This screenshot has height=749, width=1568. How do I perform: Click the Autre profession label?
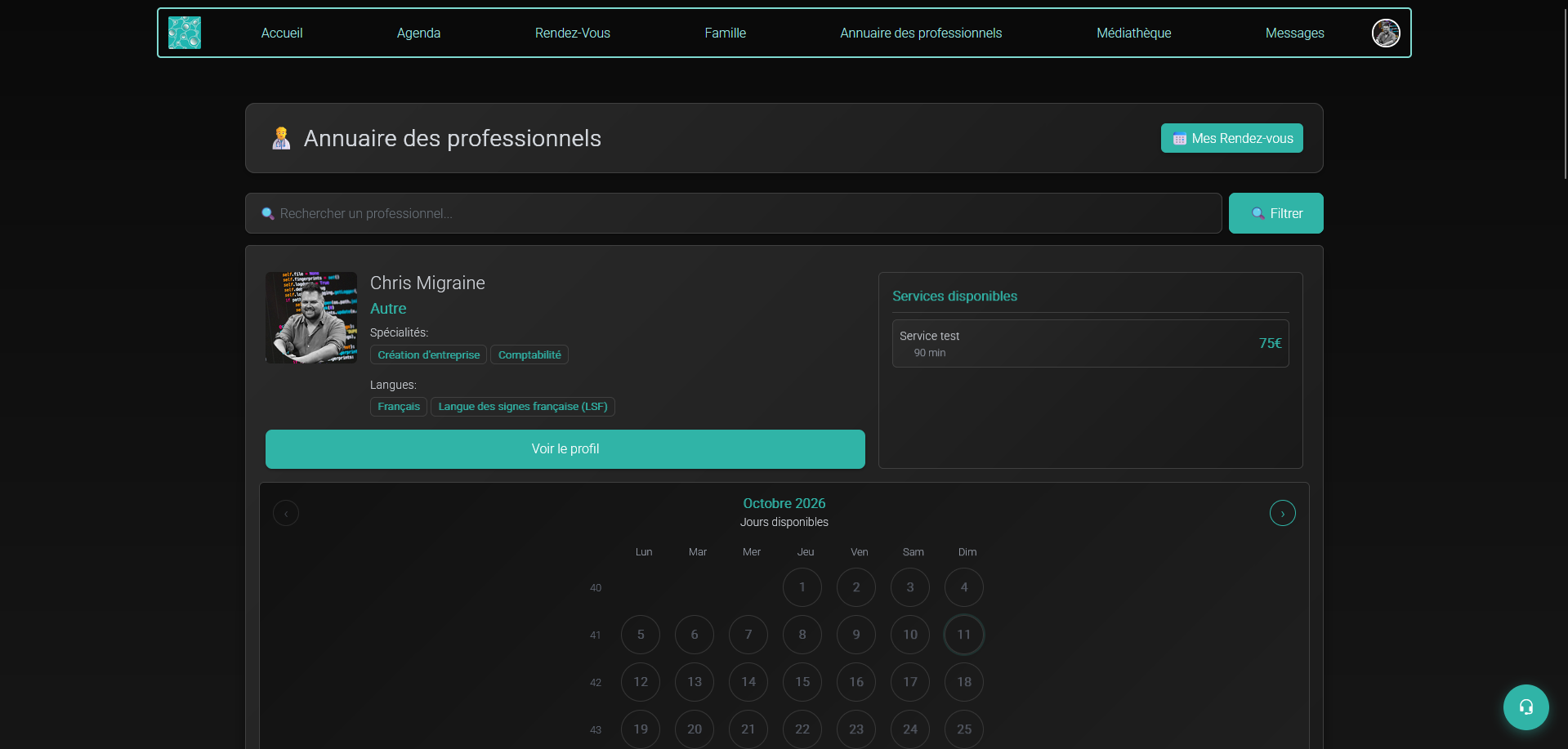pos(388,309)
